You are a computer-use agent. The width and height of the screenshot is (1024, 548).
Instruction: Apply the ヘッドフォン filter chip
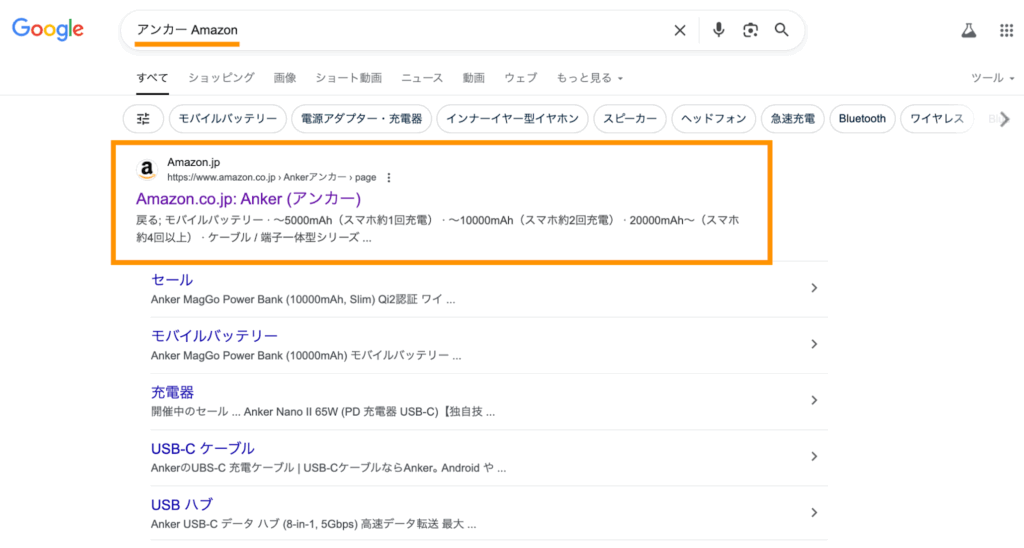pos(714,119)
